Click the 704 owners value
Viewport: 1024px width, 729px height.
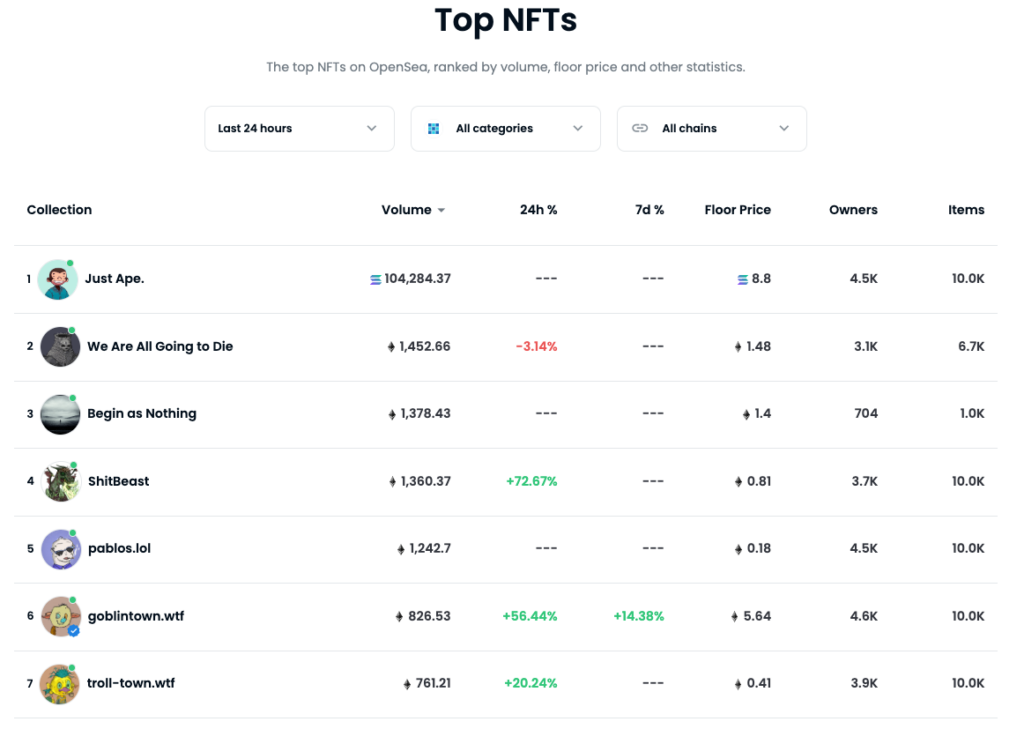coord(866,413)
